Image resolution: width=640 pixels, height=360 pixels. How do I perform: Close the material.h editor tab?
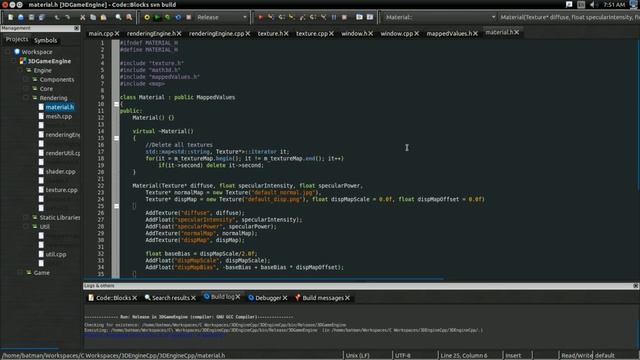[x=517, y=32]
